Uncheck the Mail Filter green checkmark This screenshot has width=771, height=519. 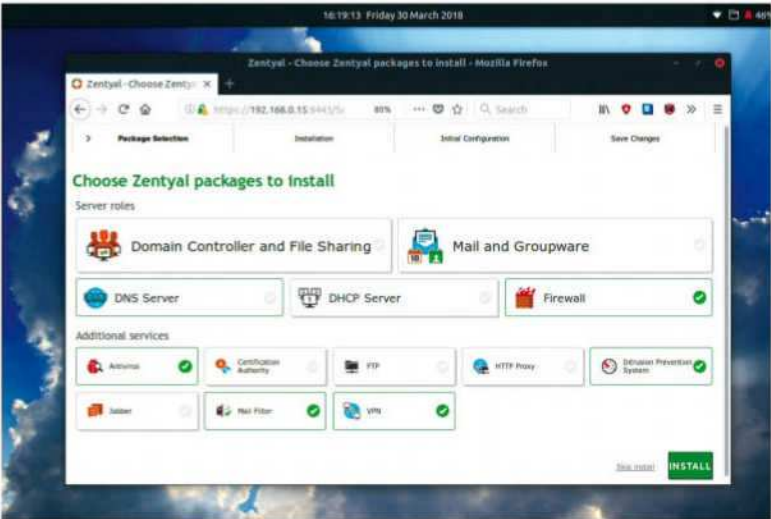313,411
